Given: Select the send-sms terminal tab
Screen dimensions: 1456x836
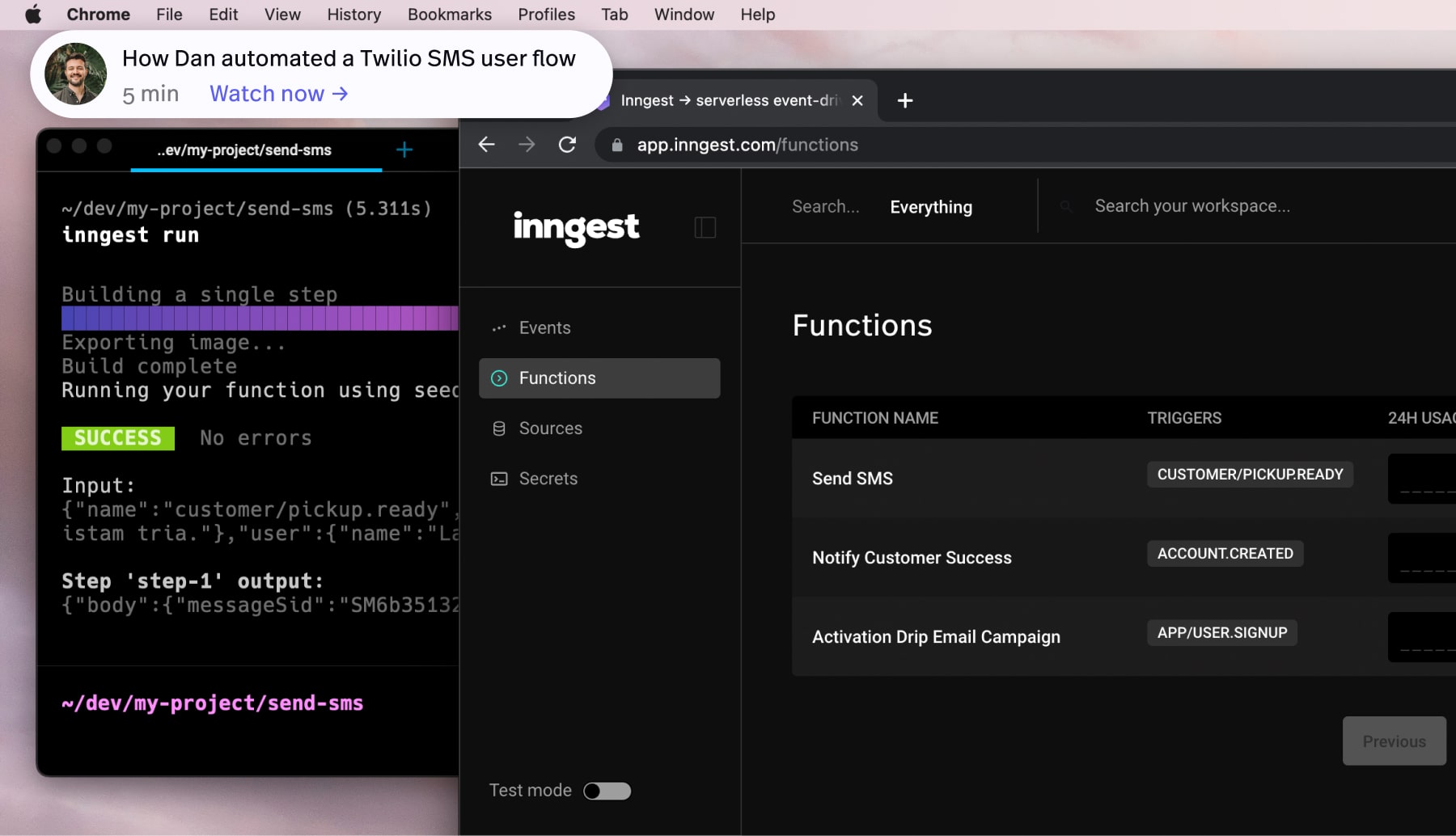Looking at the screenshot, I should [x=256, y=150].
